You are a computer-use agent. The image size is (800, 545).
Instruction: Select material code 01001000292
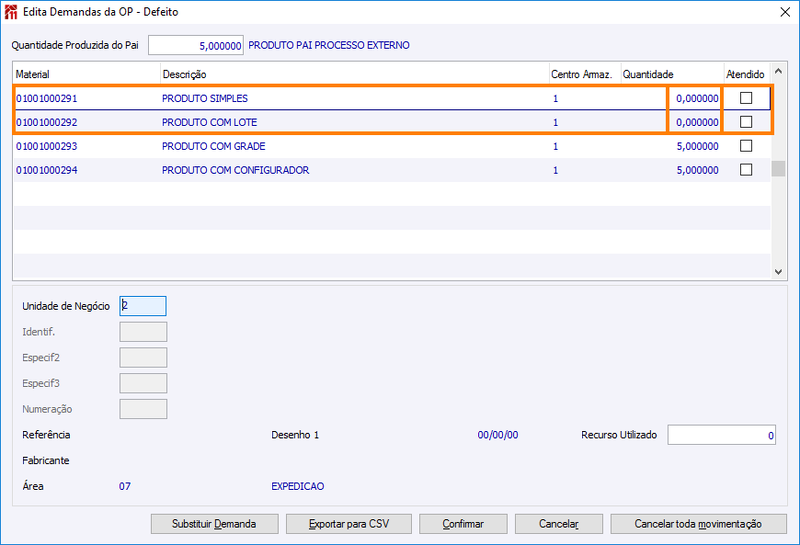(46, 122)
